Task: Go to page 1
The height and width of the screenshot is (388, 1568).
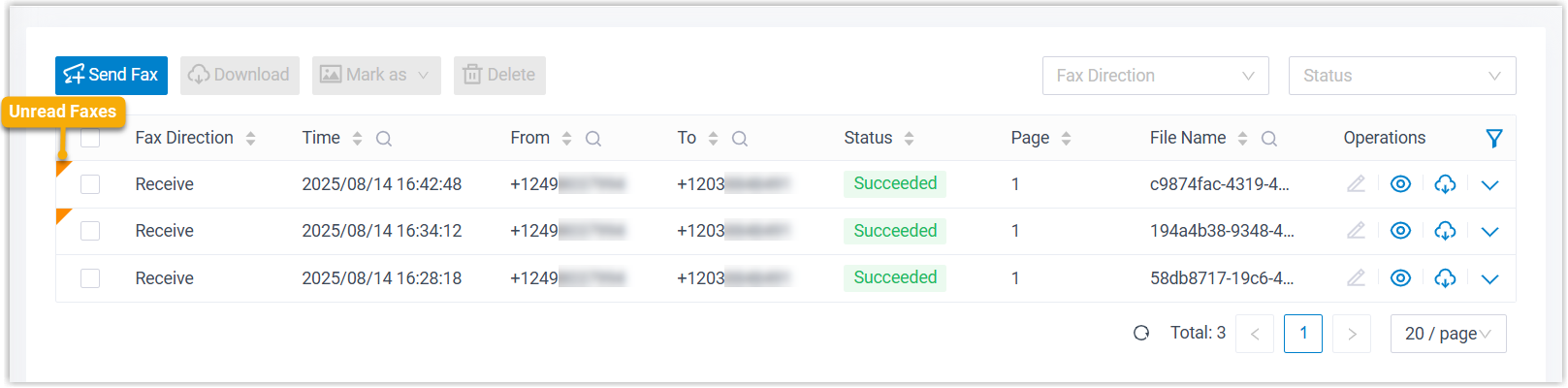Action: pos(1303,334)
